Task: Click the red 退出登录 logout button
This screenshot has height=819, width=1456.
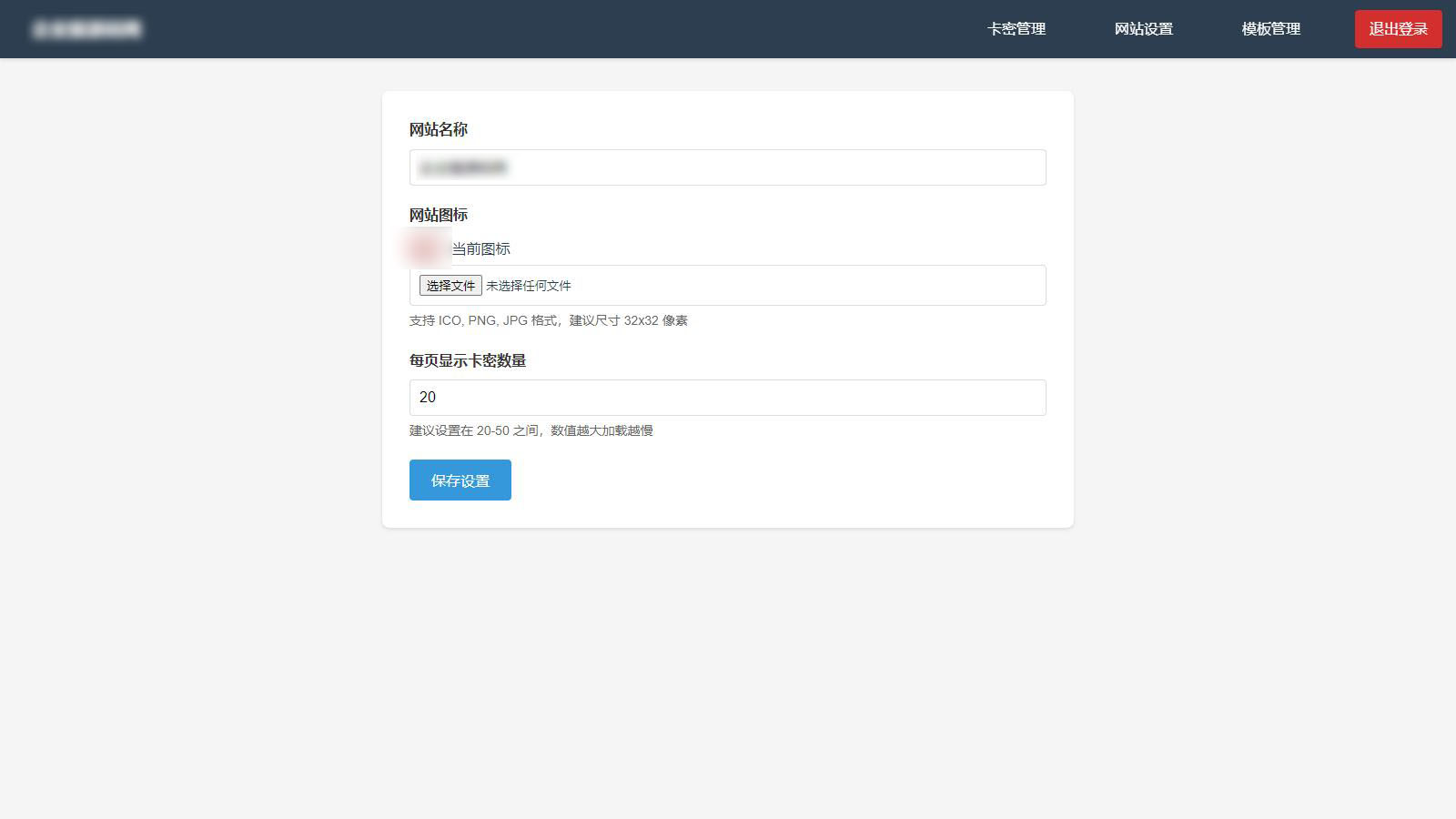Action: [x=1397, y=28]
